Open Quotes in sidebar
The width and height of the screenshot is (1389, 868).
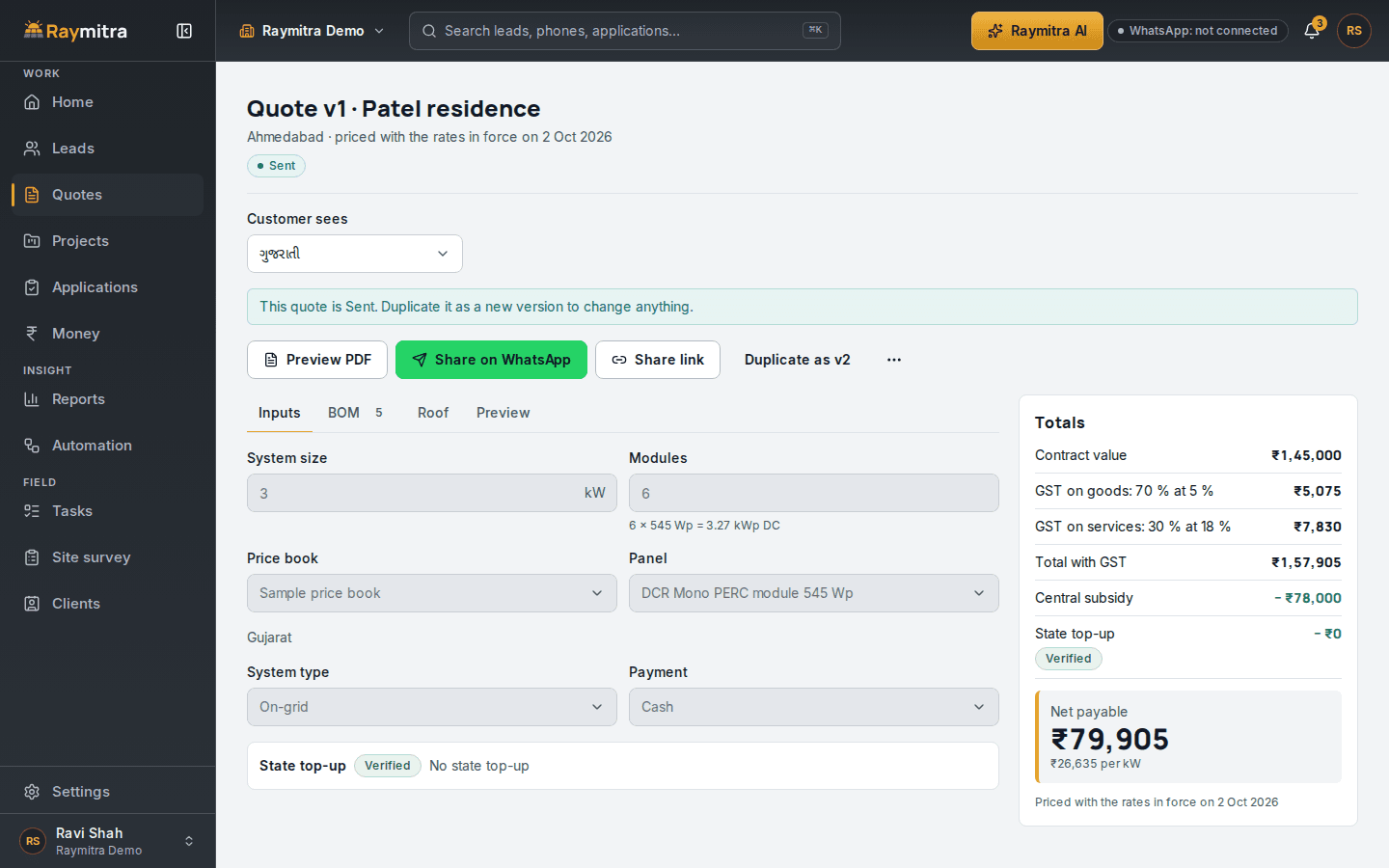(x=108, y=195)
